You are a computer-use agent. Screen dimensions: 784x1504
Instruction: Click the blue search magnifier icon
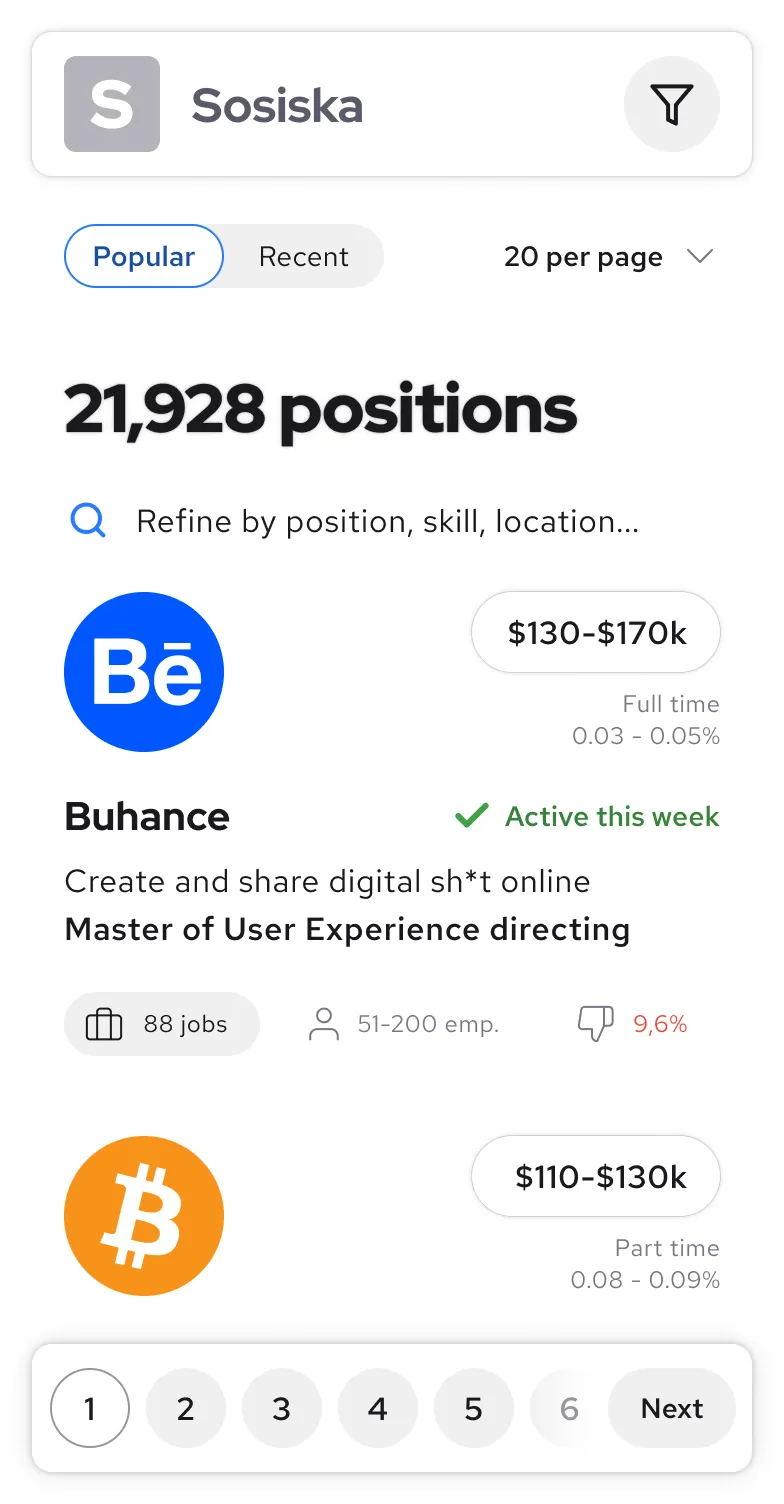click(x=88, y=520)
